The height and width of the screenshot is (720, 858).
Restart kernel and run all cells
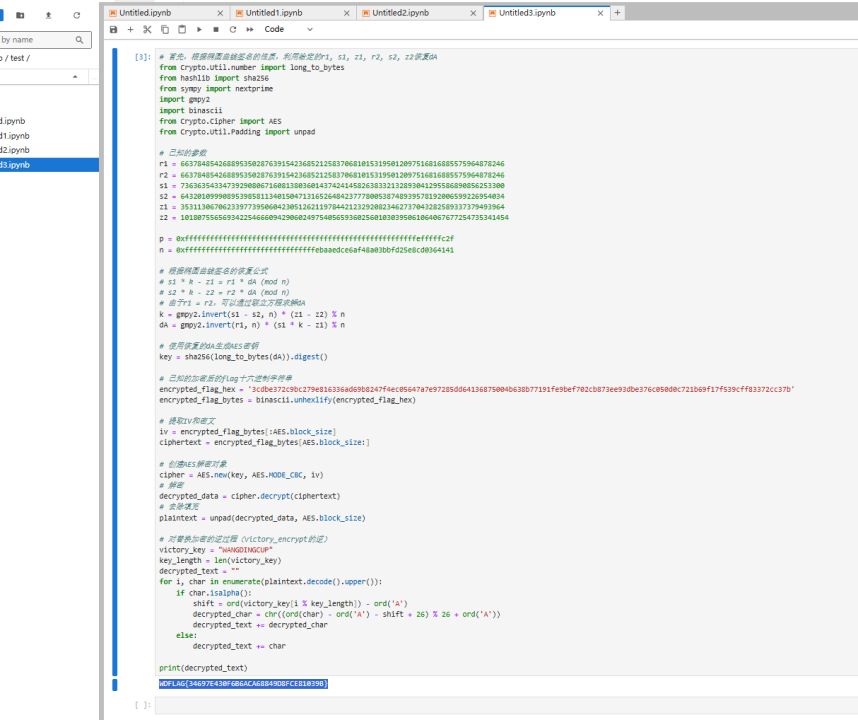250,30
